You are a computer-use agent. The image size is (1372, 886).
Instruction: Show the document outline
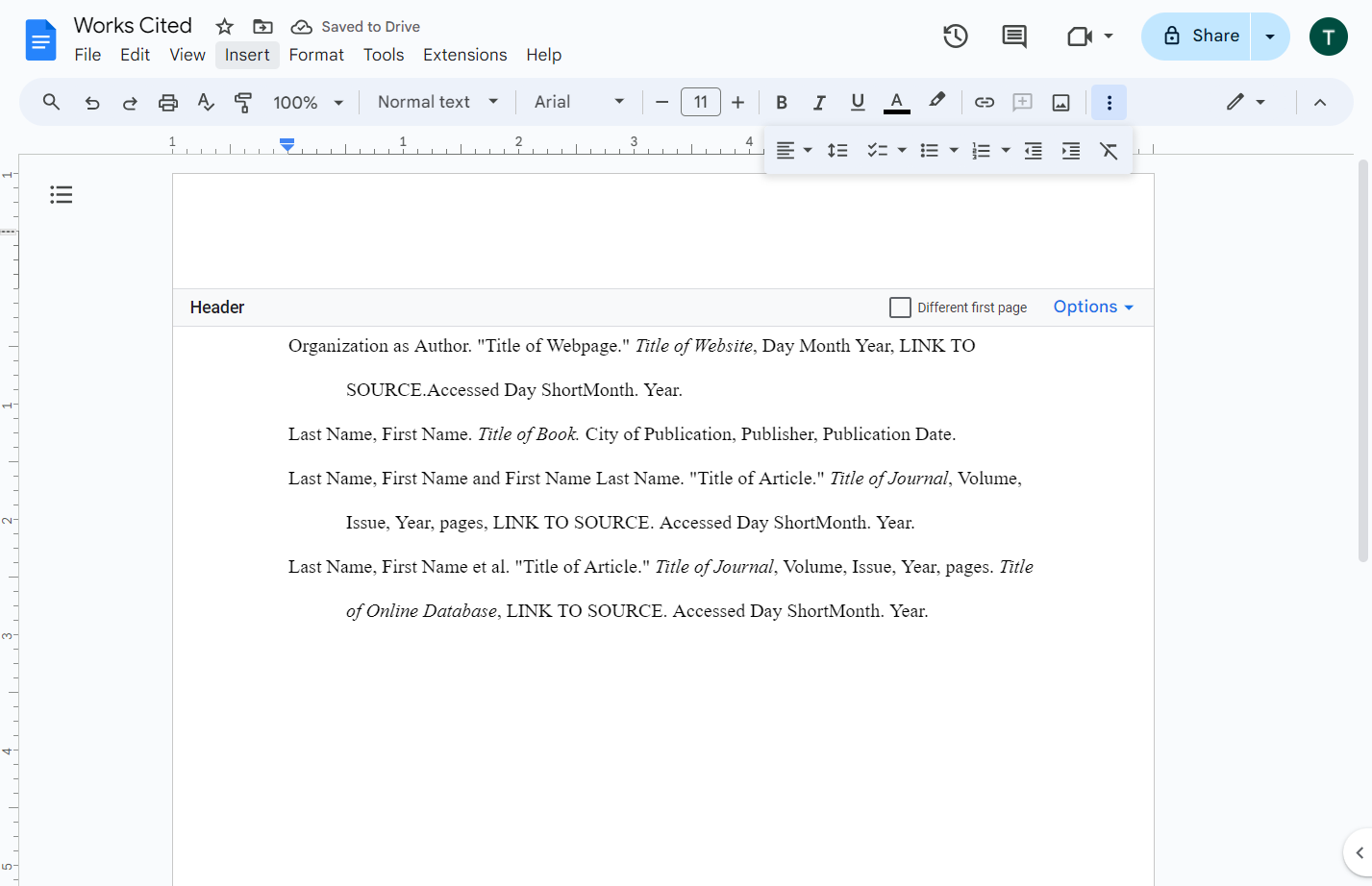(62, 195)
